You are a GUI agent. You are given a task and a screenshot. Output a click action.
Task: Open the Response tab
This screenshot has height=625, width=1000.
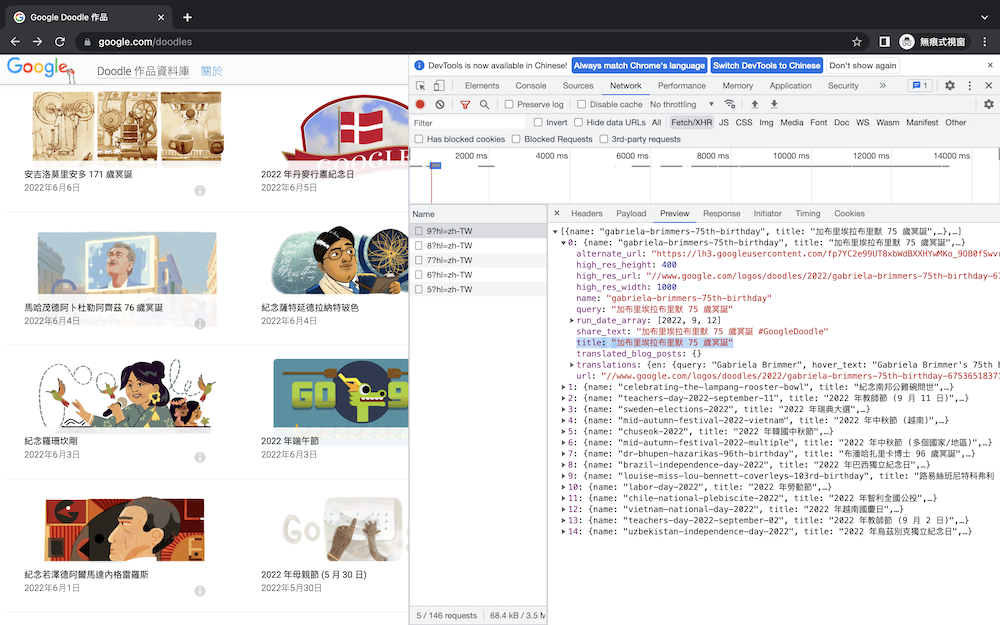(x=721, y=214)
